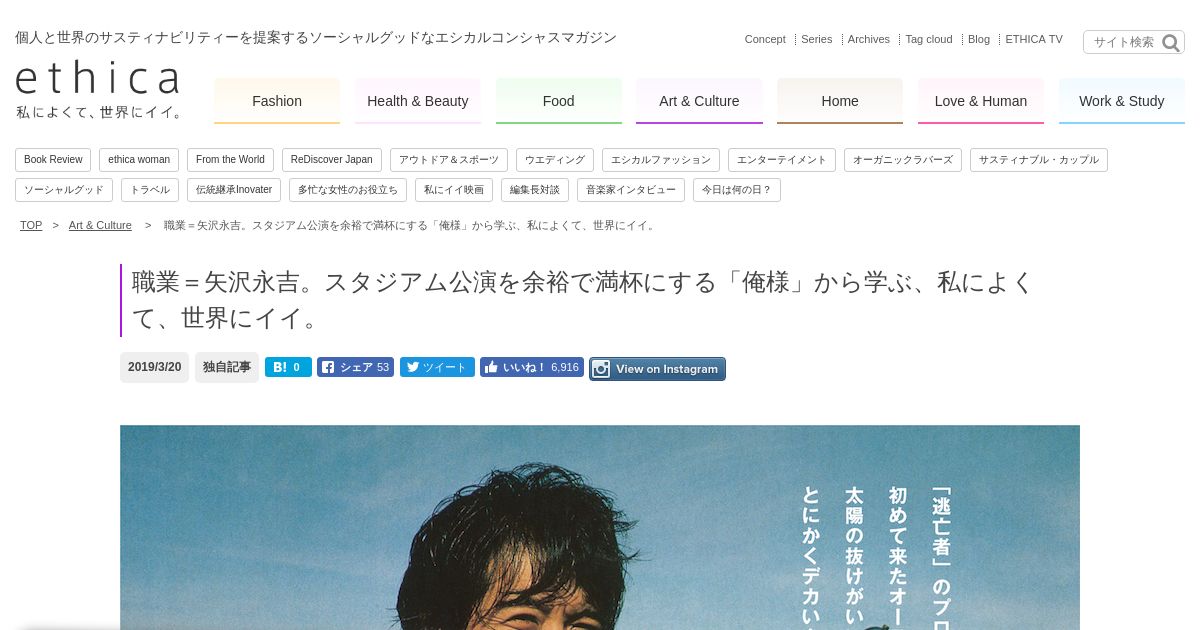Select the Work & Study tab
Viewport: 1200px width, 630px height.
coord(1122,101)
